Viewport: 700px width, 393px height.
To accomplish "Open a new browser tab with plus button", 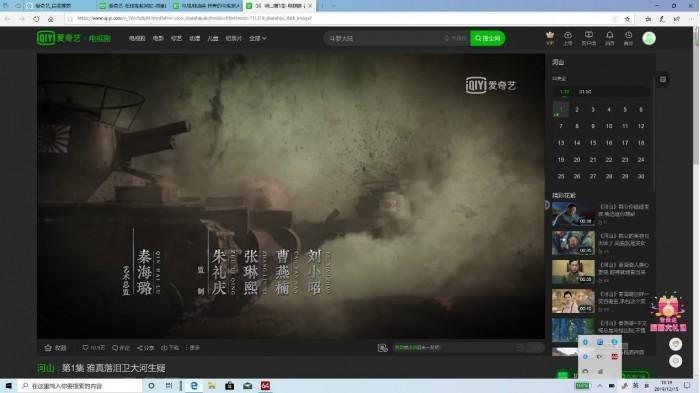I will pyautogui.click(x=322, y=6).
